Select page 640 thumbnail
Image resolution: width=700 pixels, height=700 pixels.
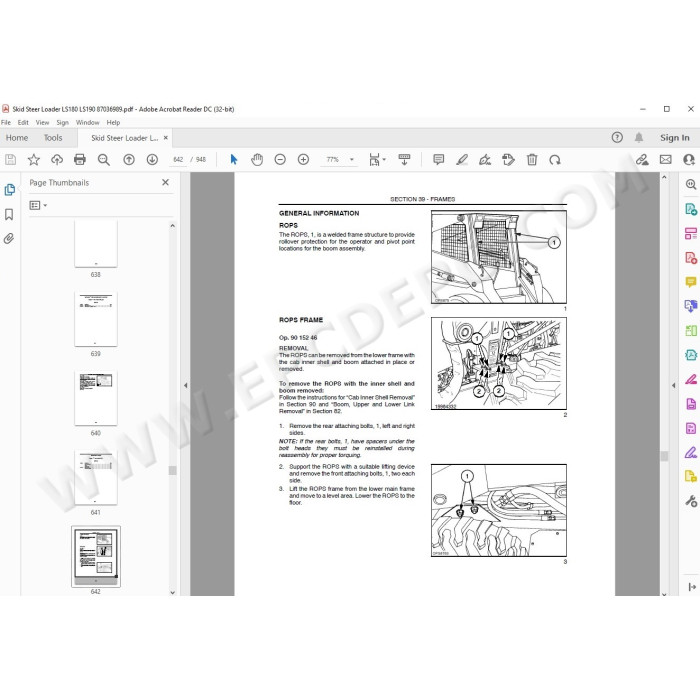[96, 398]
